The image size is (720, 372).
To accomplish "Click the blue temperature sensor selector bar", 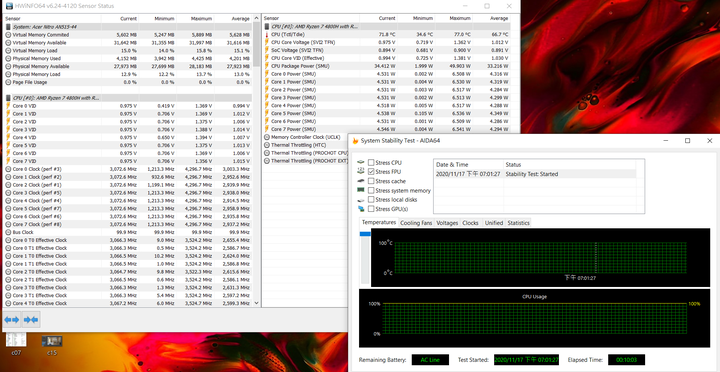I will [365, 234].
